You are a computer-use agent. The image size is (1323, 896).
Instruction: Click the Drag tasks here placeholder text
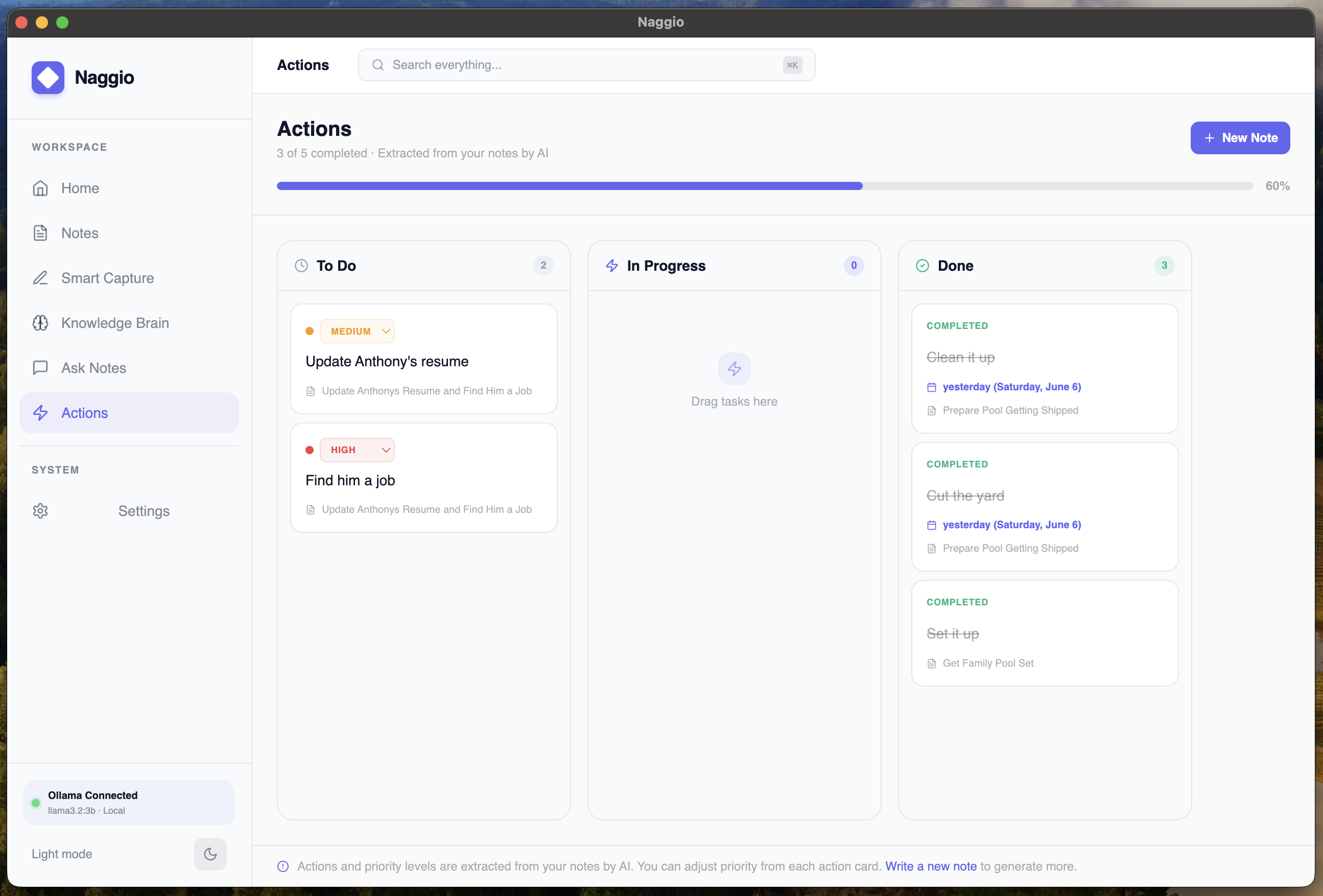coord(735,402)
